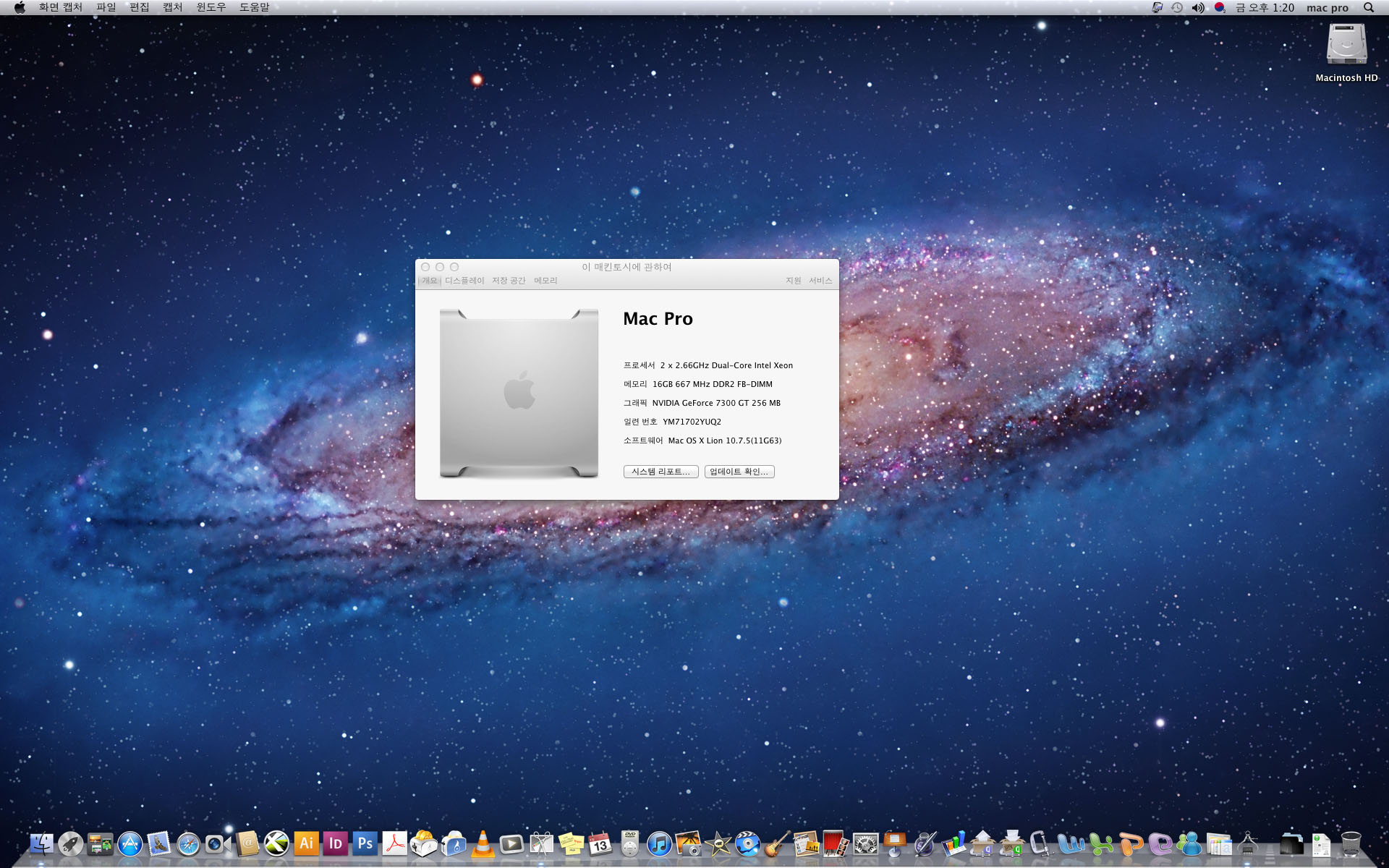Open iTunes from the dock
Screen dimensions: 1389x868
coord(659,843)
